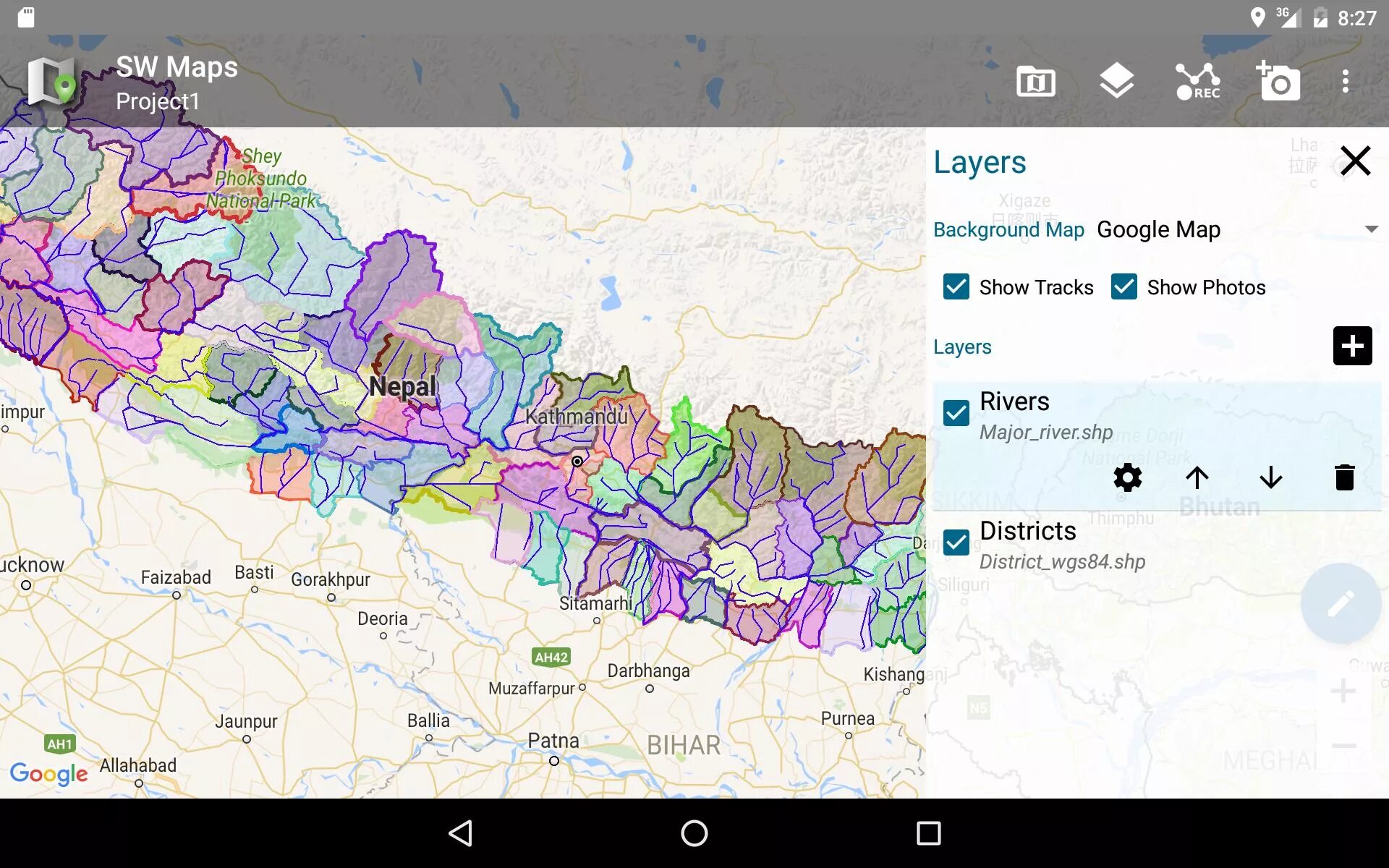The image size is (1389, 868).
Task: Tap the layers stack icon in toolbar
Action: click(x=1116, y=81)
